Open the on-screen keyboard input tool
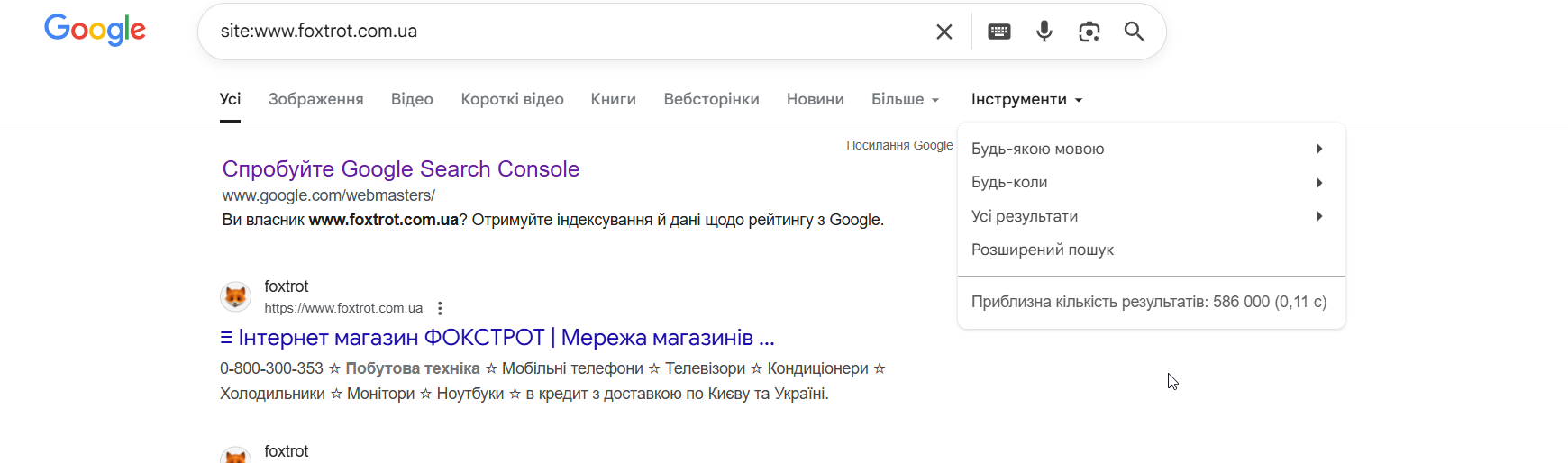This screenshot has height=463, width=1568. 999,32
